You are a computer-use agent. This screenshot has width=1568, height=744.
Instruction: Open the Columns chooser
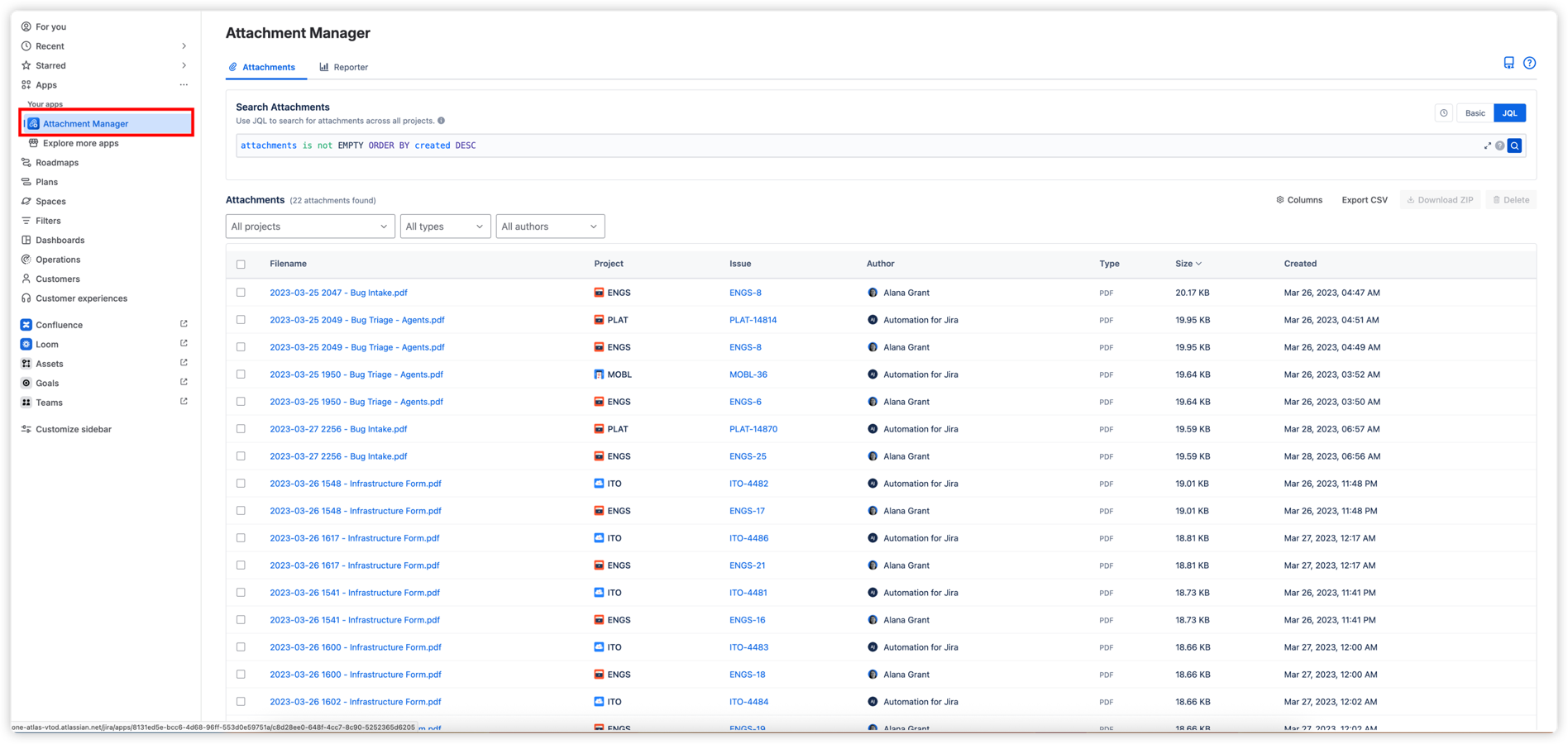point(1299,200)
